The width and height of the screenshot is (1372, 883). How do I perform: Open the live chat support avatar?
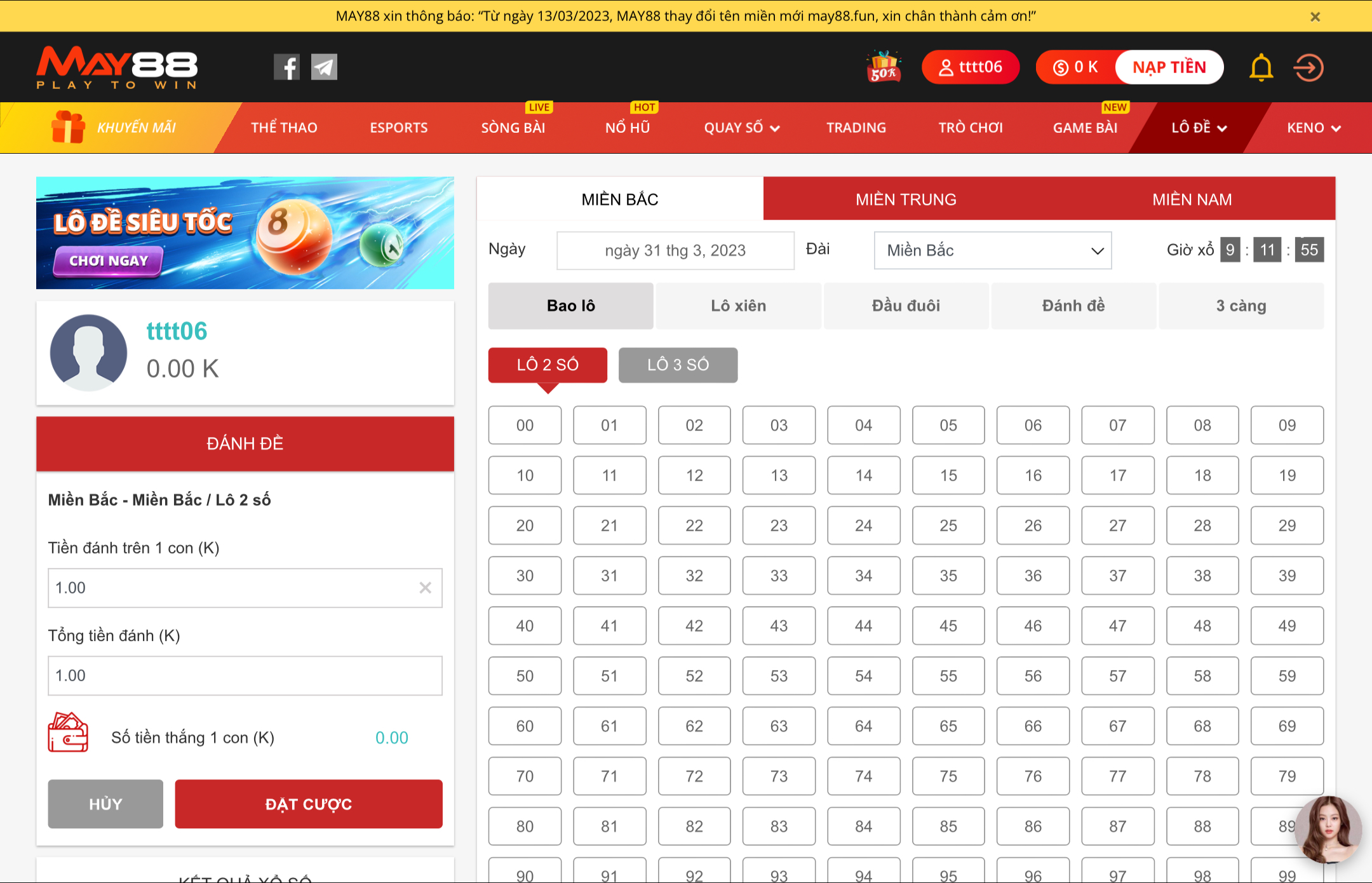(1328, 829)
